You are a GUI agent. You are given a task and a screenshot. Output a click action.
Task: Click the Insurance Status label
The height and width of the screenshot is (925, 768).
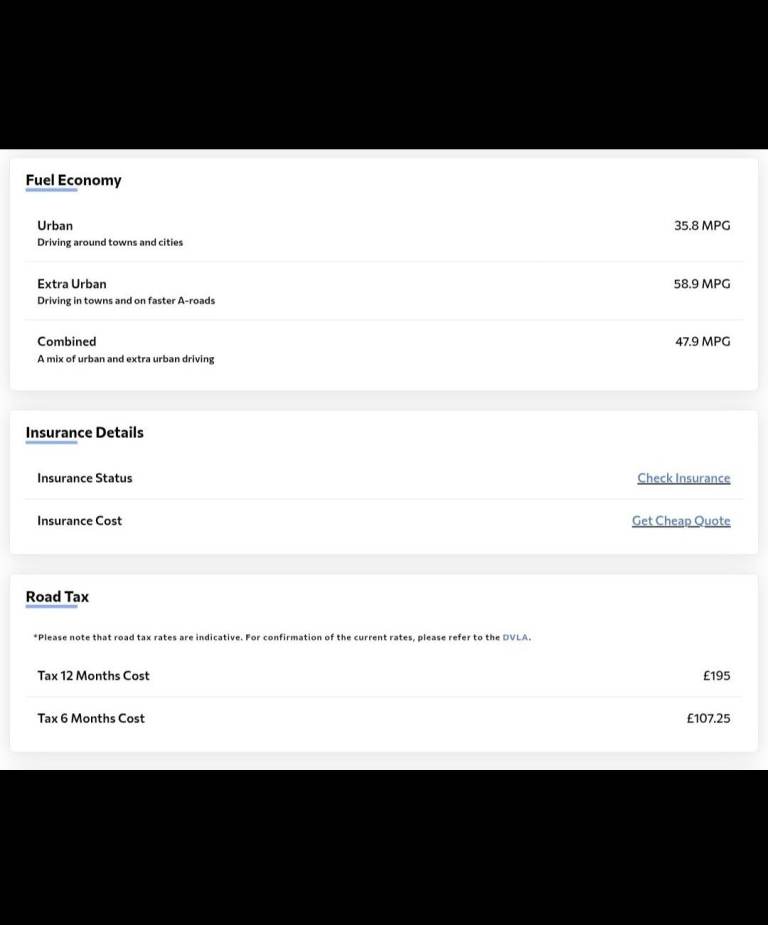coord(84,478)
